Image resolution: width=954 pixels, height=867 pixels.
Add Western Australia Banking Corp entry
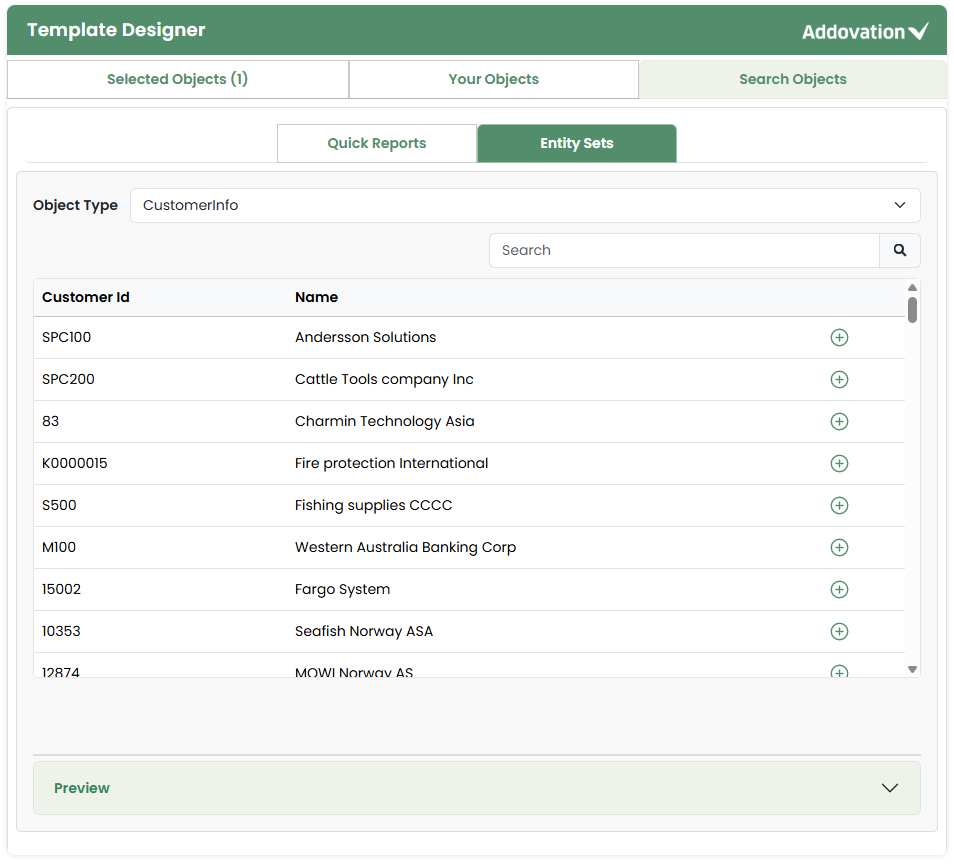pos(839,548)
